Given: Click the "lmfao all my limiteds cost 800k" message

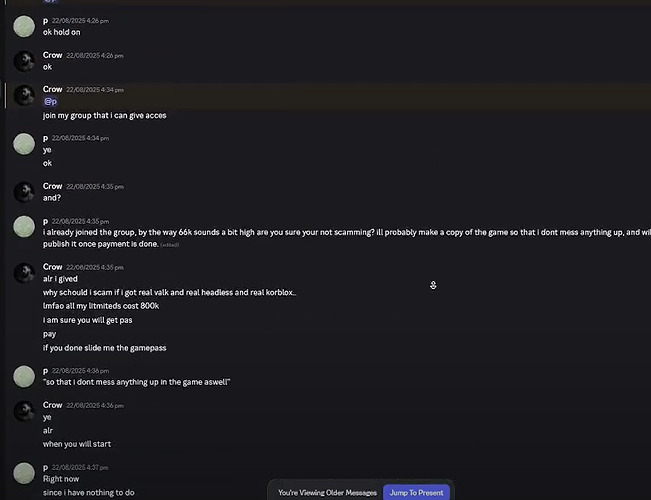Looking at the screenshot, I should [x=100, y=306].
